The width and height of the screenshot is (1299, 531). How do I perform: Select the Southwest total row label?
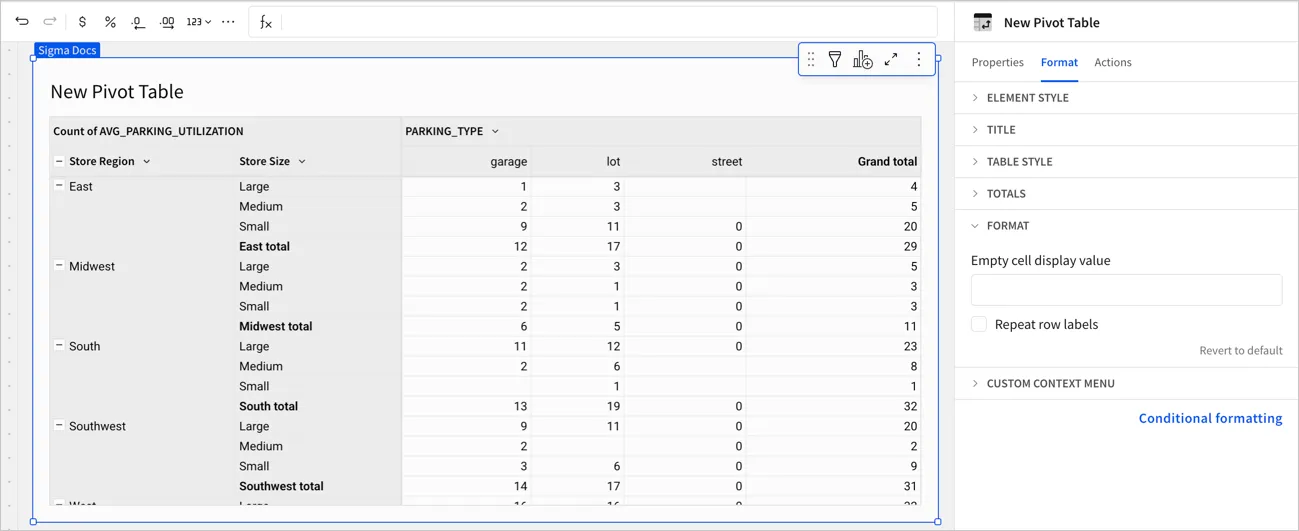pos(281,486)
